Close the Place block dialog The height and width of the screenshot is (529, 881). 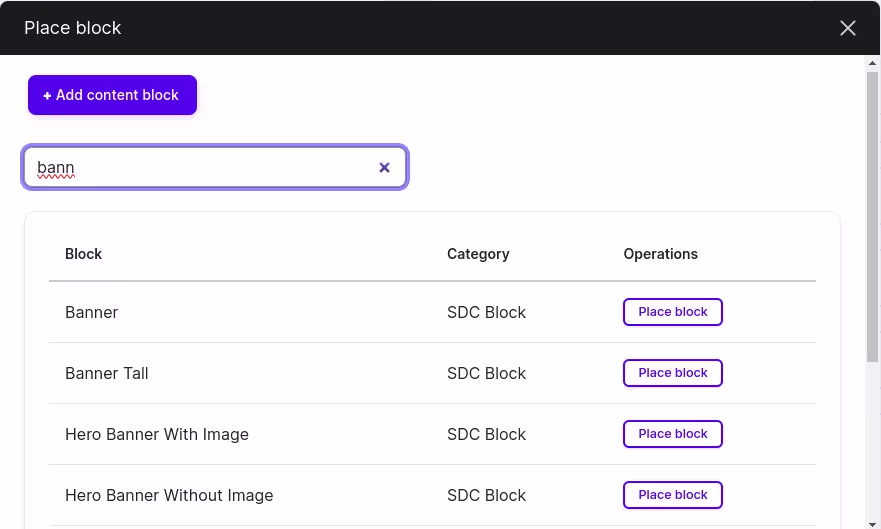click(x=847, y=28)
